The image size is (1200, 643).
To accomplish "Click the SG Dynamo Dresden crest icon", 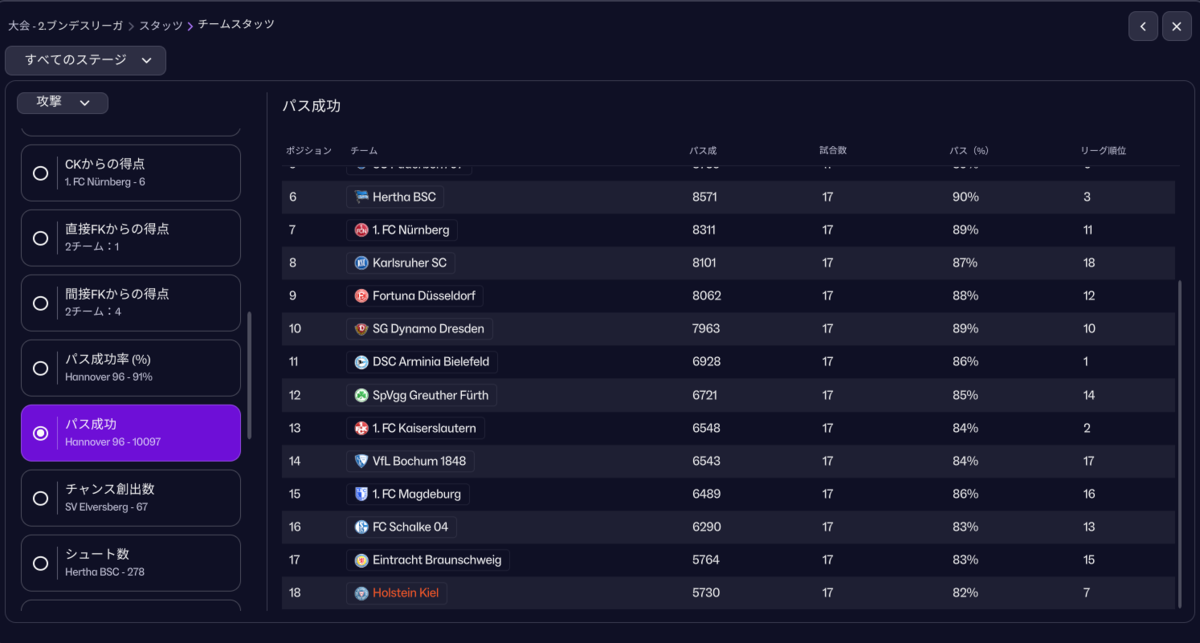I will [x=361, y=329].
